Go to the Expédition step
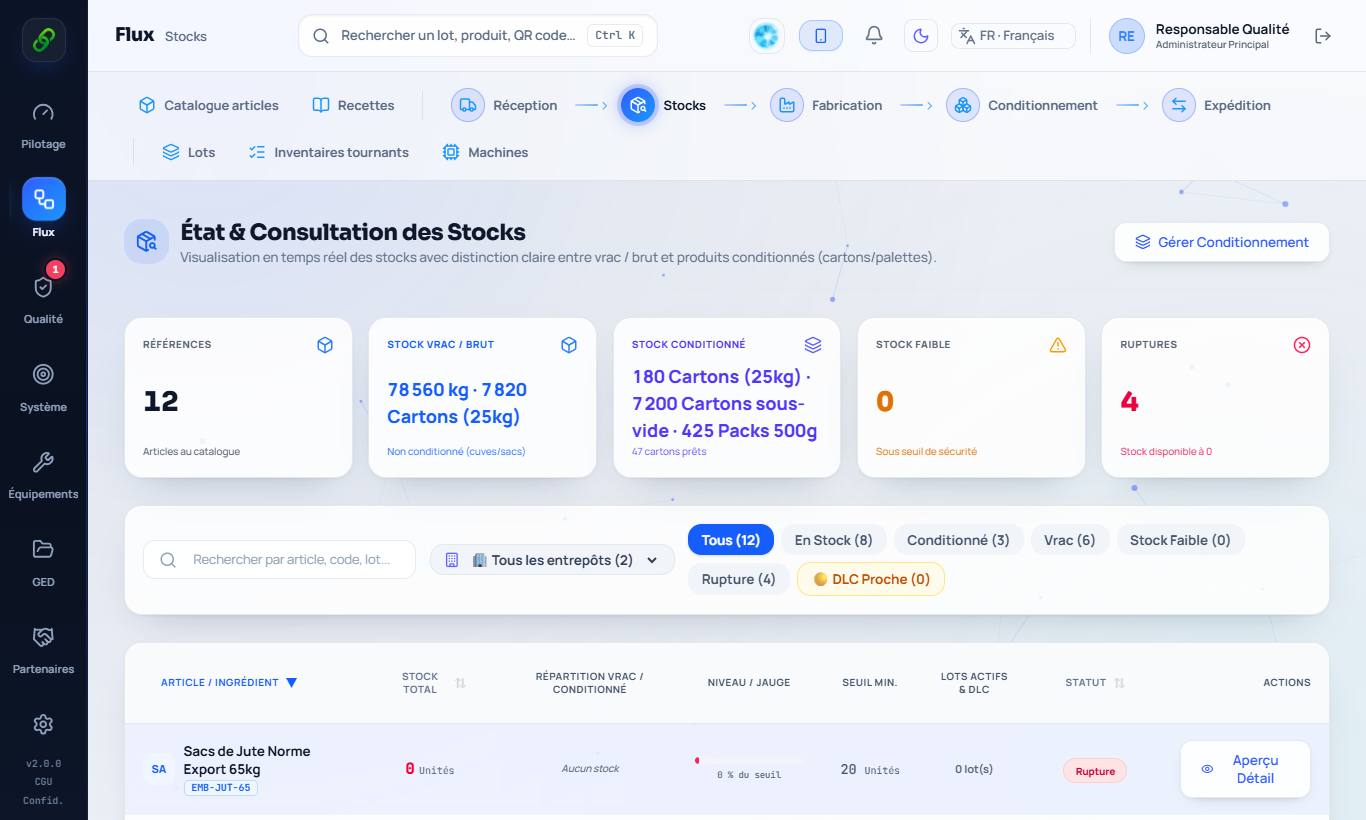 (x=1217, y=105)
